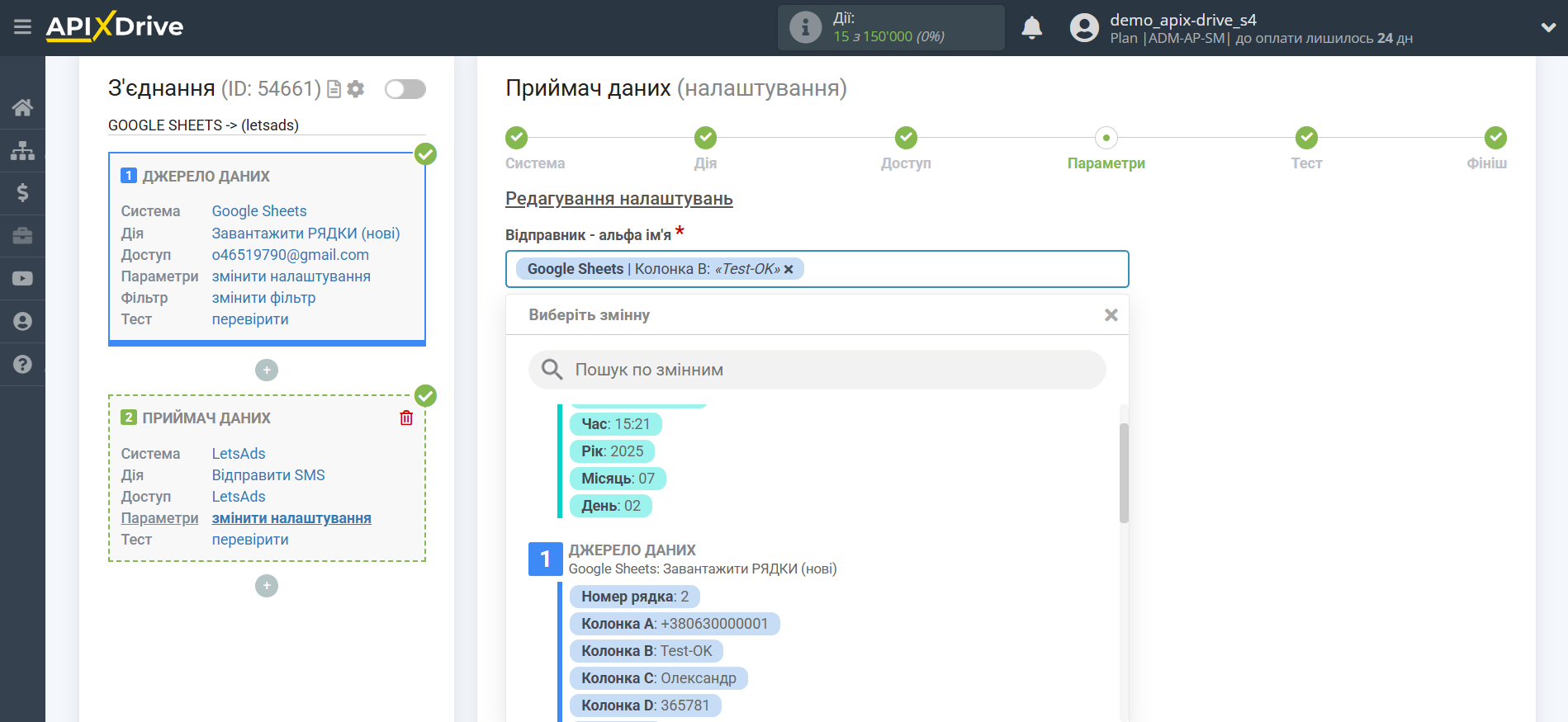Select the Колонка C: Олександр variable
This screenshot has width=1568, height=722.
pyautogui.click(x=659, y=678)
